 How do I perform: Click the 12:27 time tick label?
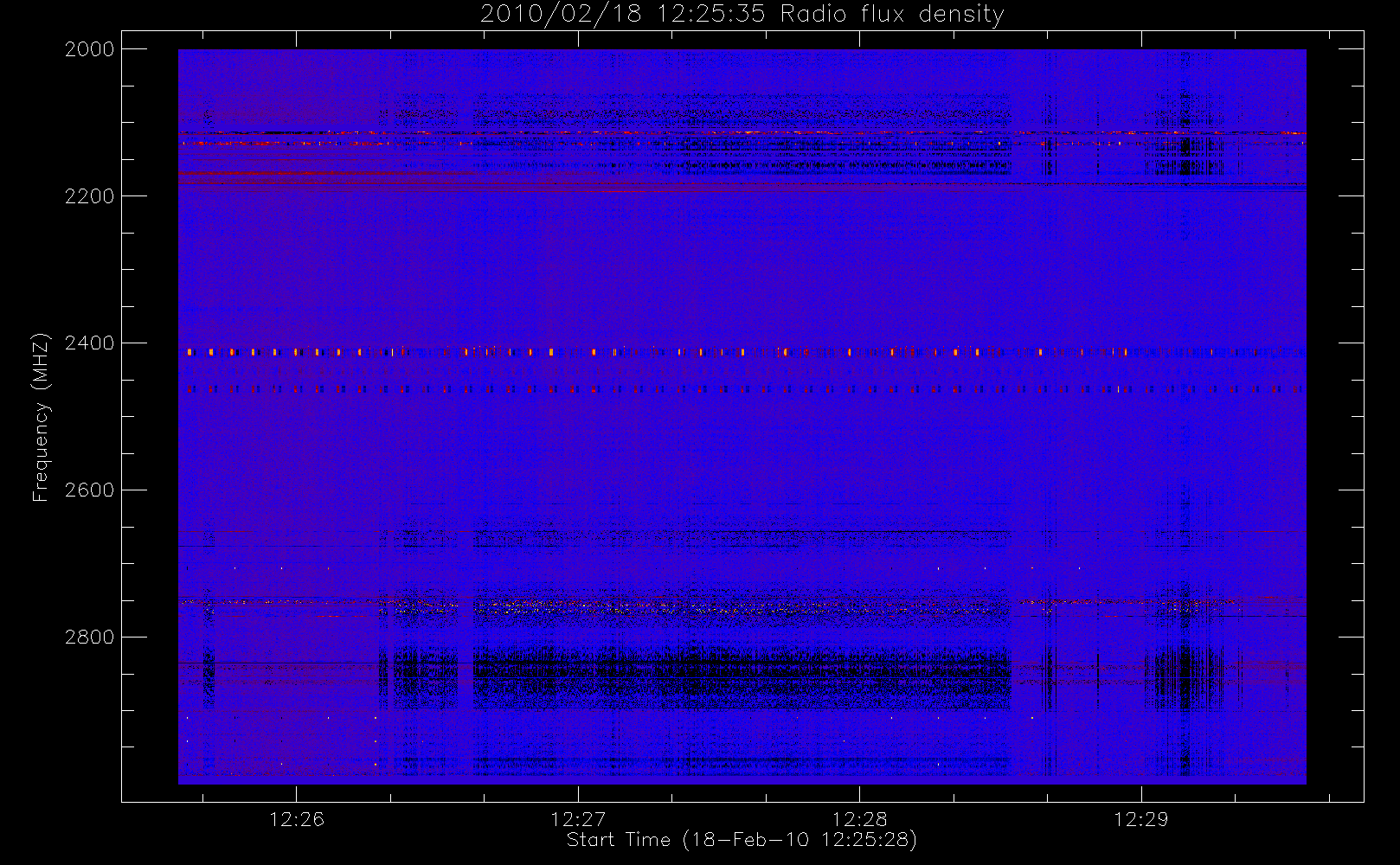click(578, 819)
